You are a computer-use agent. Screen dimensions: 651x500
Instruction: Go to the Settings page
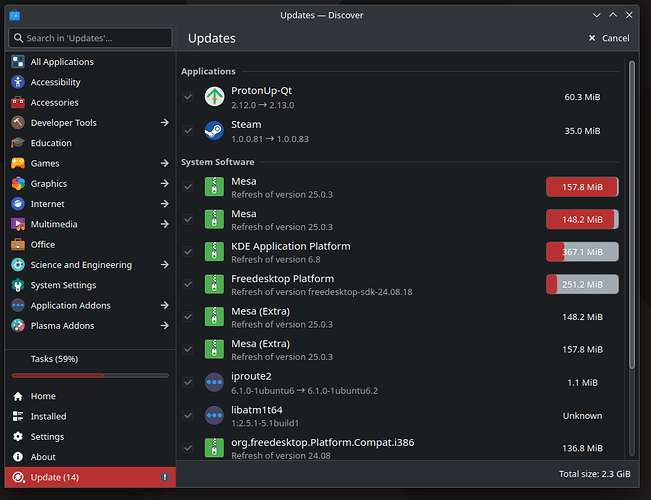click(x=47, y=437)
